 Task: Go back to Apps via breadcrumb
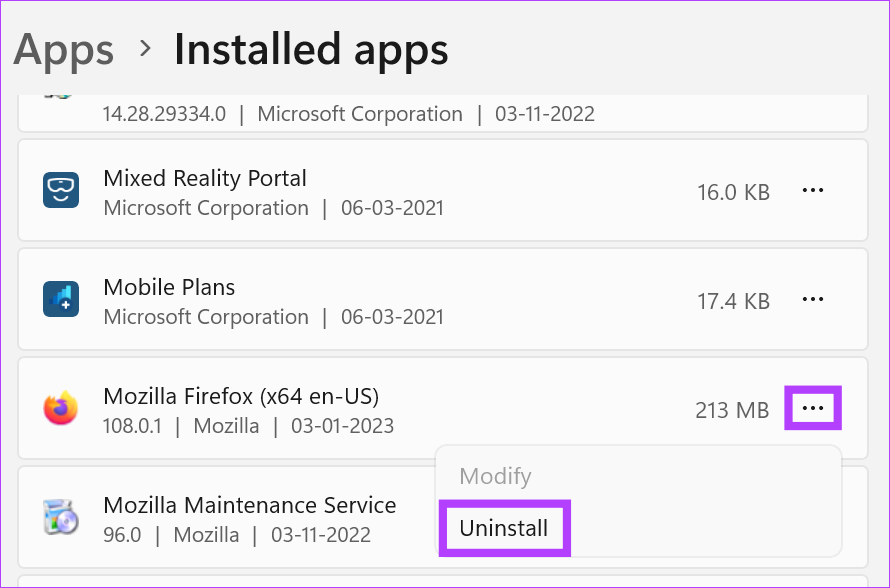tap(64, 49)
